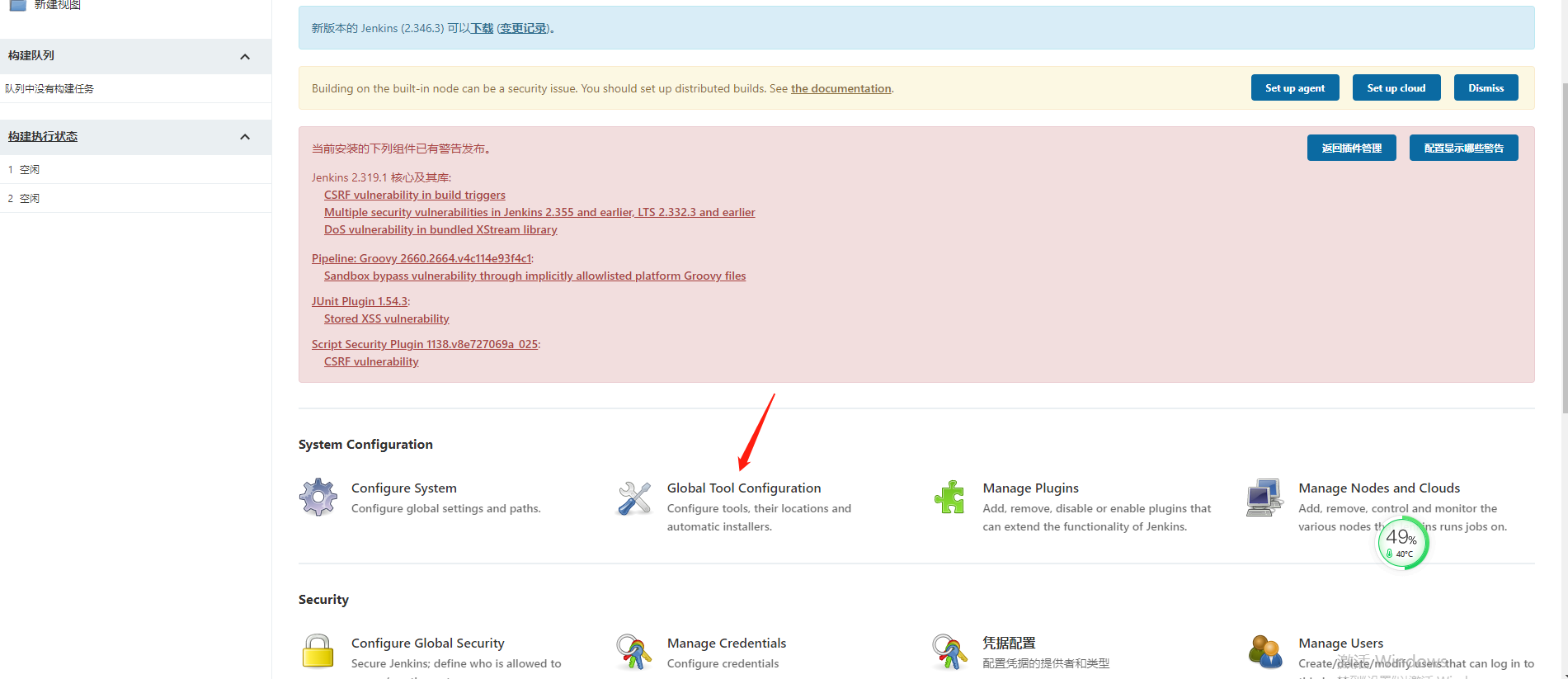This screenshot has width=1568, height=679.
Task: Open 凭据配置 title link
Action: click(x=1009, y=644)
